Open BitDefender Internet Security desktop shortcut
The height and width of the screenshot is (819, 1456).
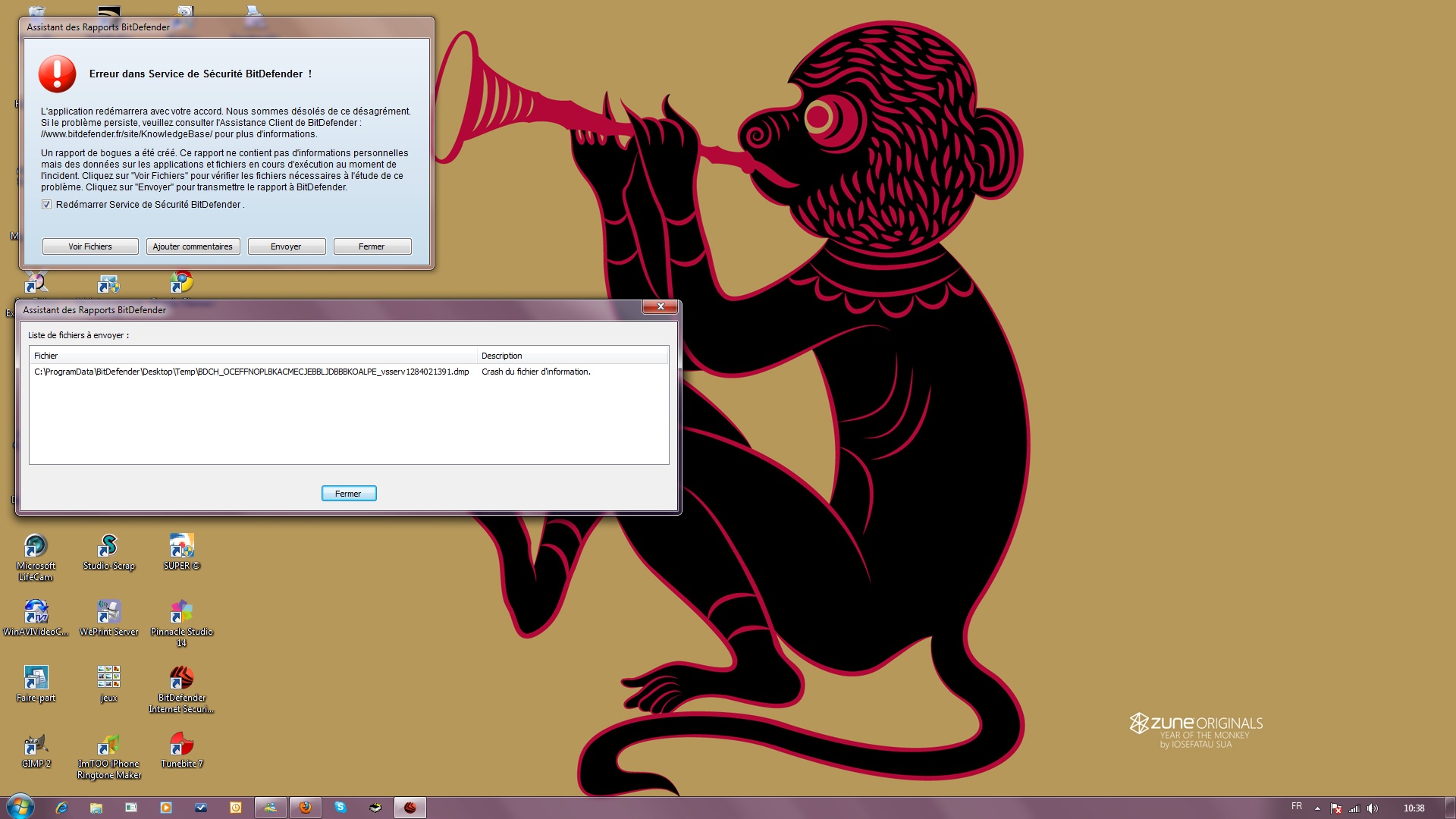(181, 689)
